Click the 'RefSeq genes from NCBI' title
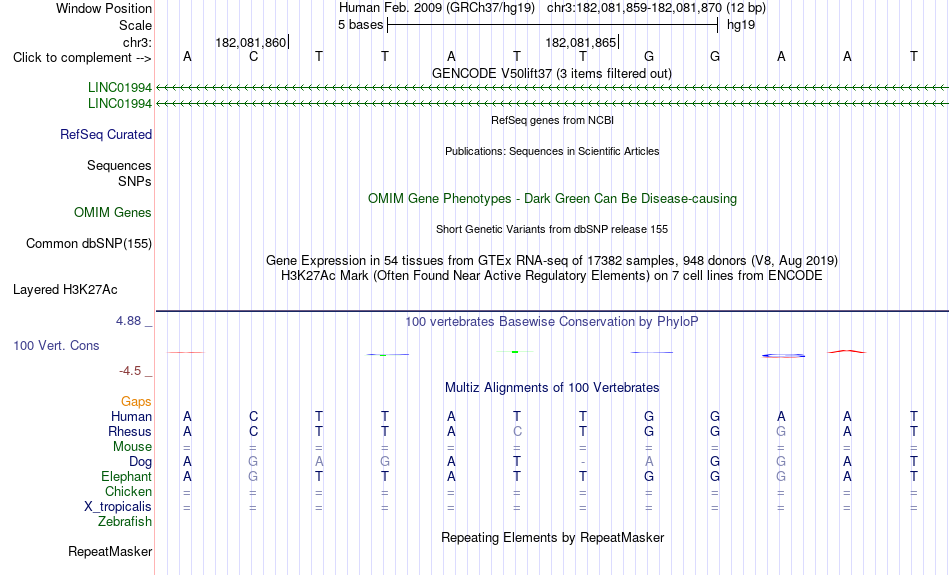The height and width of the screenshot is (575, 950). tap(552, 120)
